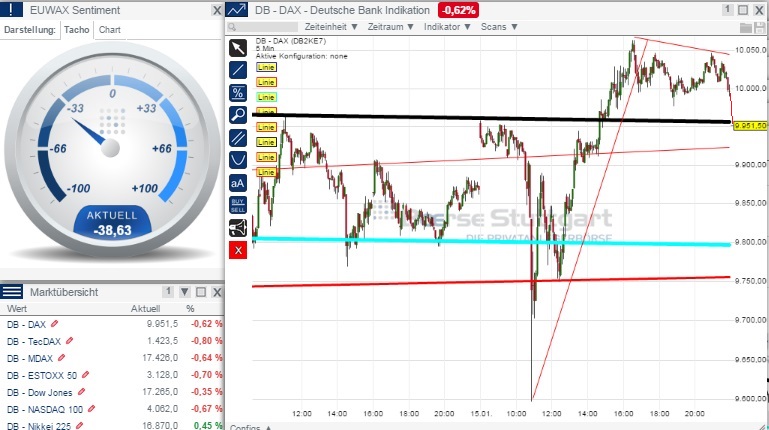Viewport: 769px width, 430px height.
Task: Click the pencil icon next to DB - ESTOXX 50
Action: tap(85, 375)
